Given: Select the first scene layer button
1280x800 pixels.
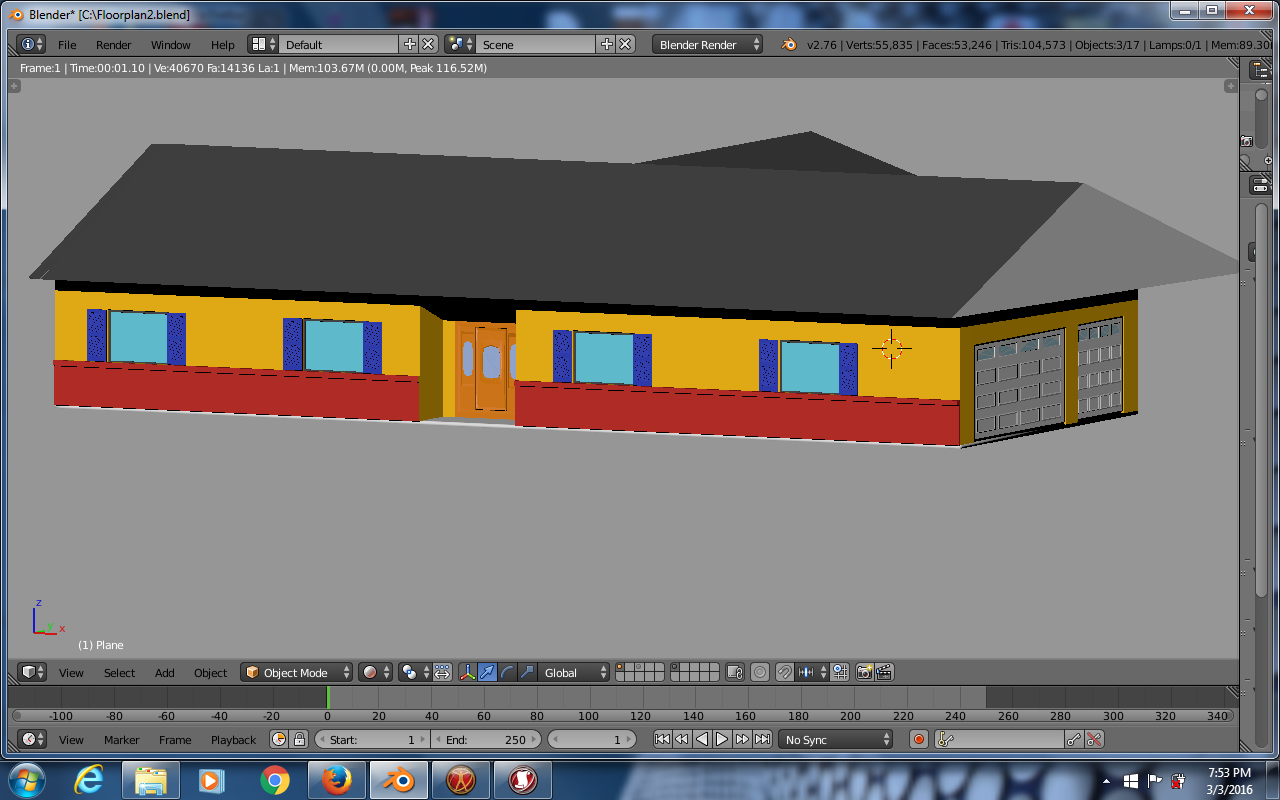Looking at the screenshot, I should click(621, 667).
